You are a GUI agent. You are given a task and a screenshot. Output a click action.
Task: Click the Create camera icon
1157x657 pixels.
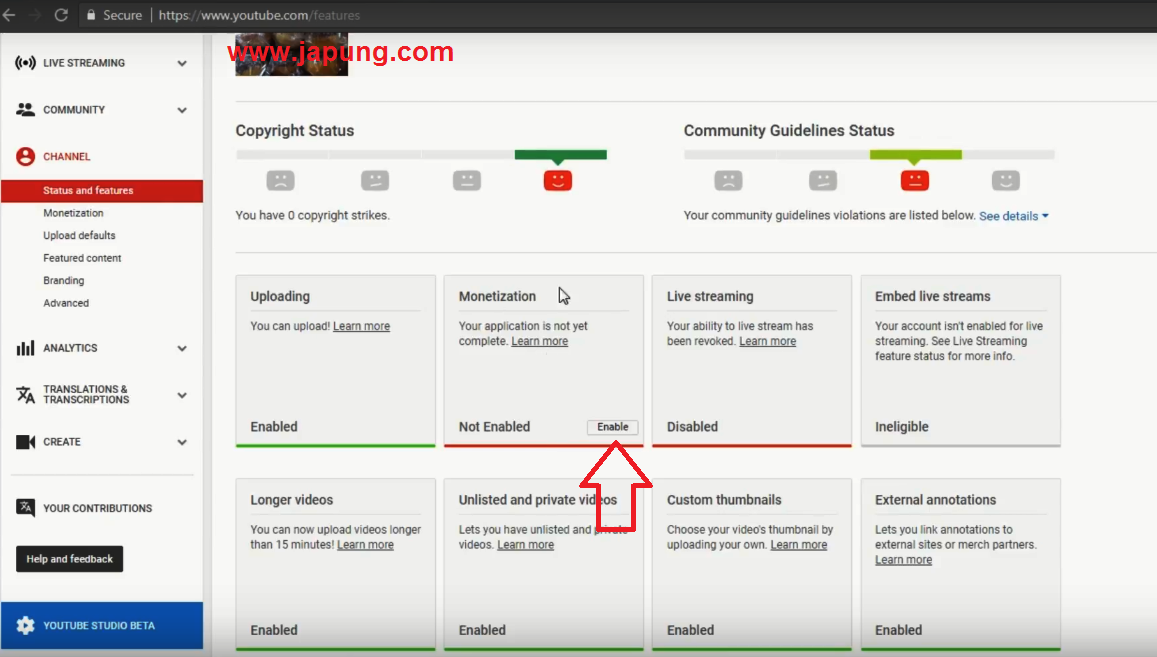tap(25, 441)
